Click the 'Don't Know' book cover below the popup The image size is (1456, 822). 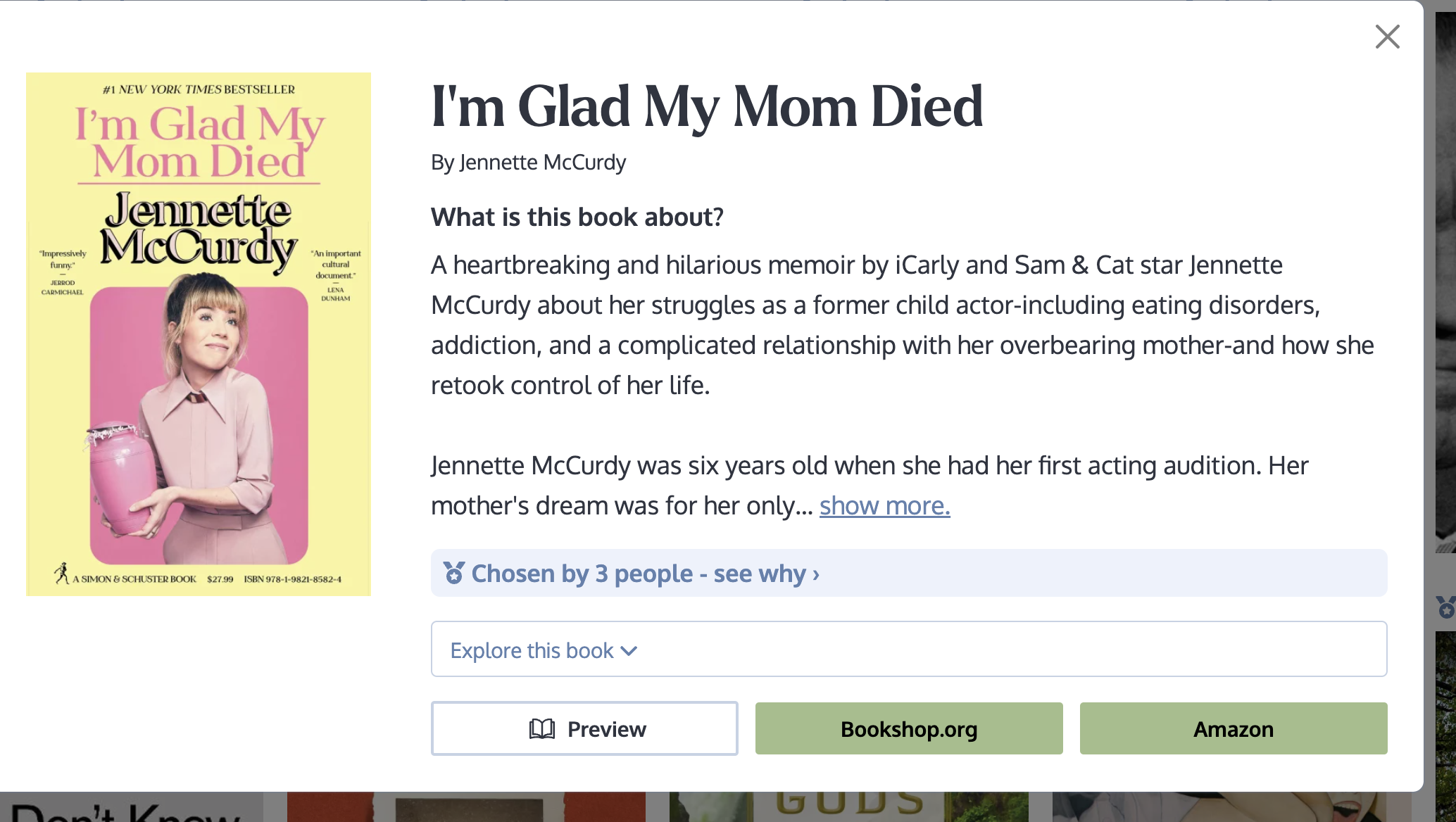click(132, 807)
